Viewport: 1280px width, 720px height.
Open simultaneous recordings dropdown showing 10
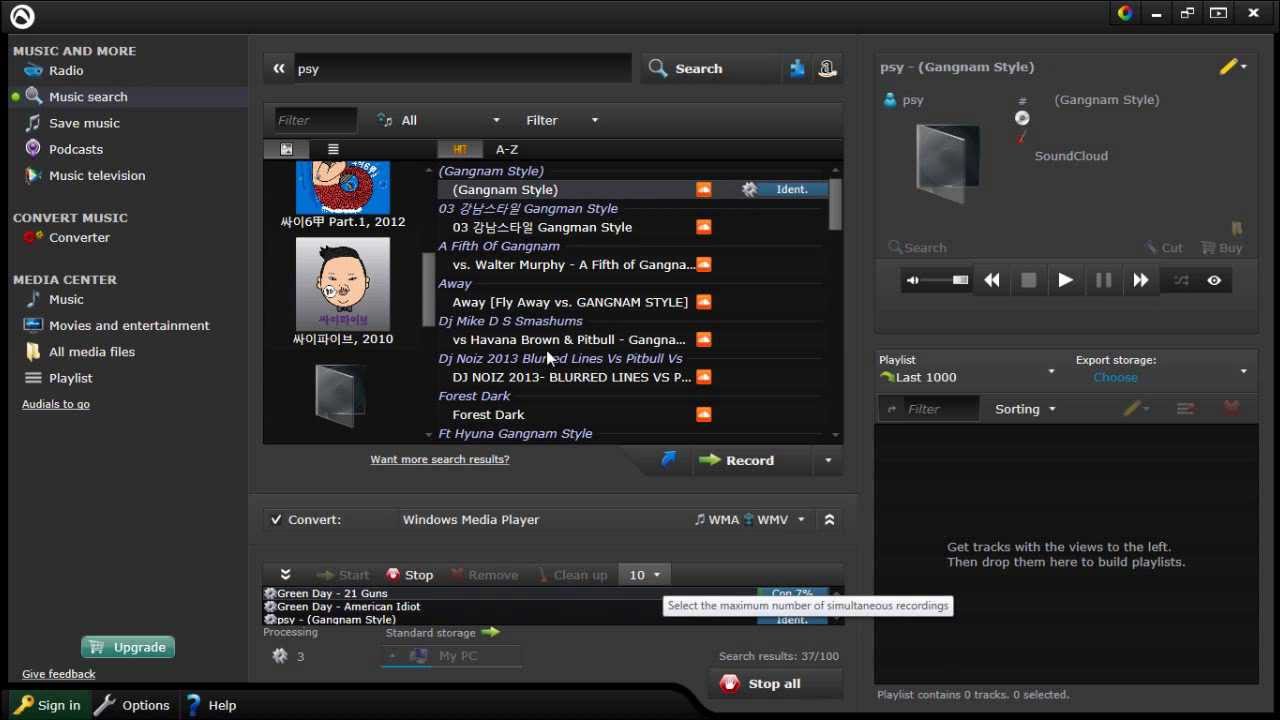coord(644,575)
